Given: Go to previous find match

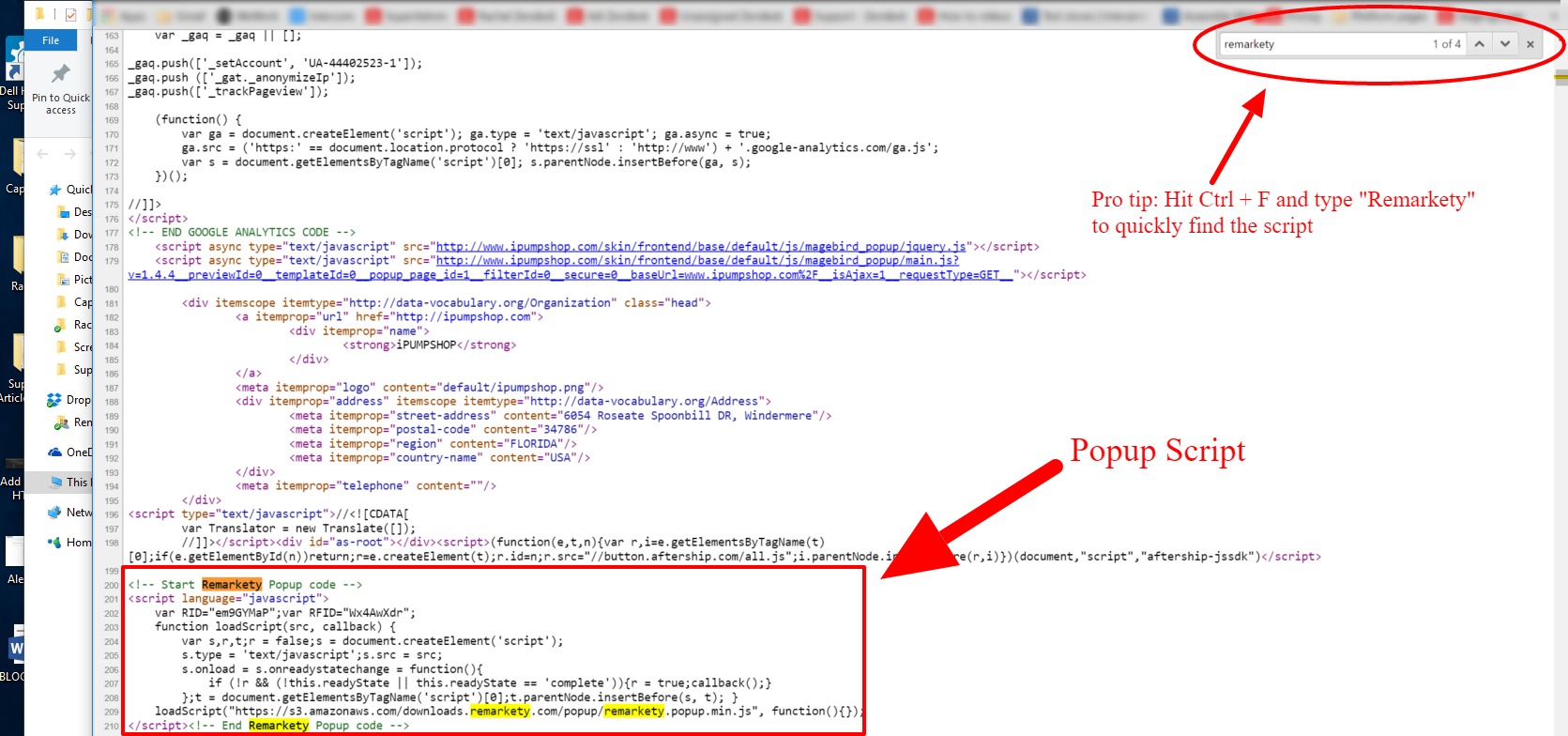Looking at the screenshot, I should [x=1479, y=44].
